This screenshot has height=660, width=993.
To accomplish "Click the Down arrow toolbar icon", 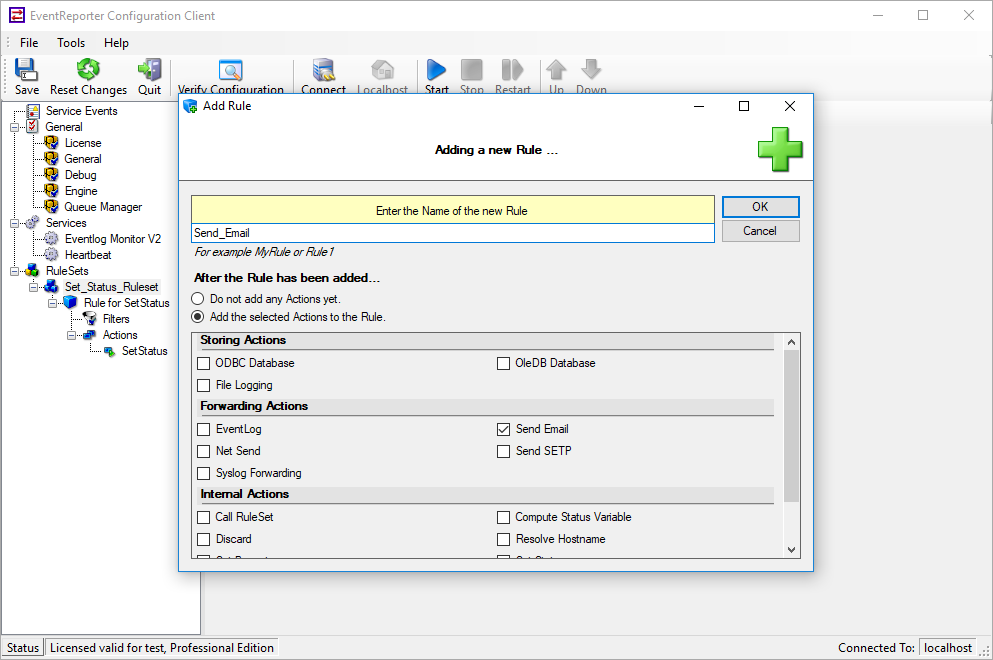I will (591, 70).
